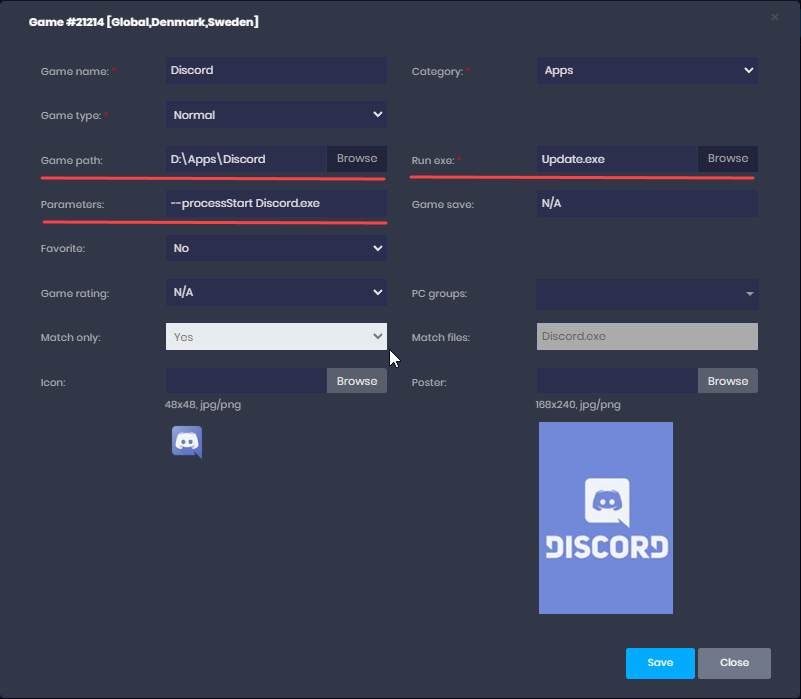801x699 pixels.
Task: Open the Match only dropdown
Action: 276,337
